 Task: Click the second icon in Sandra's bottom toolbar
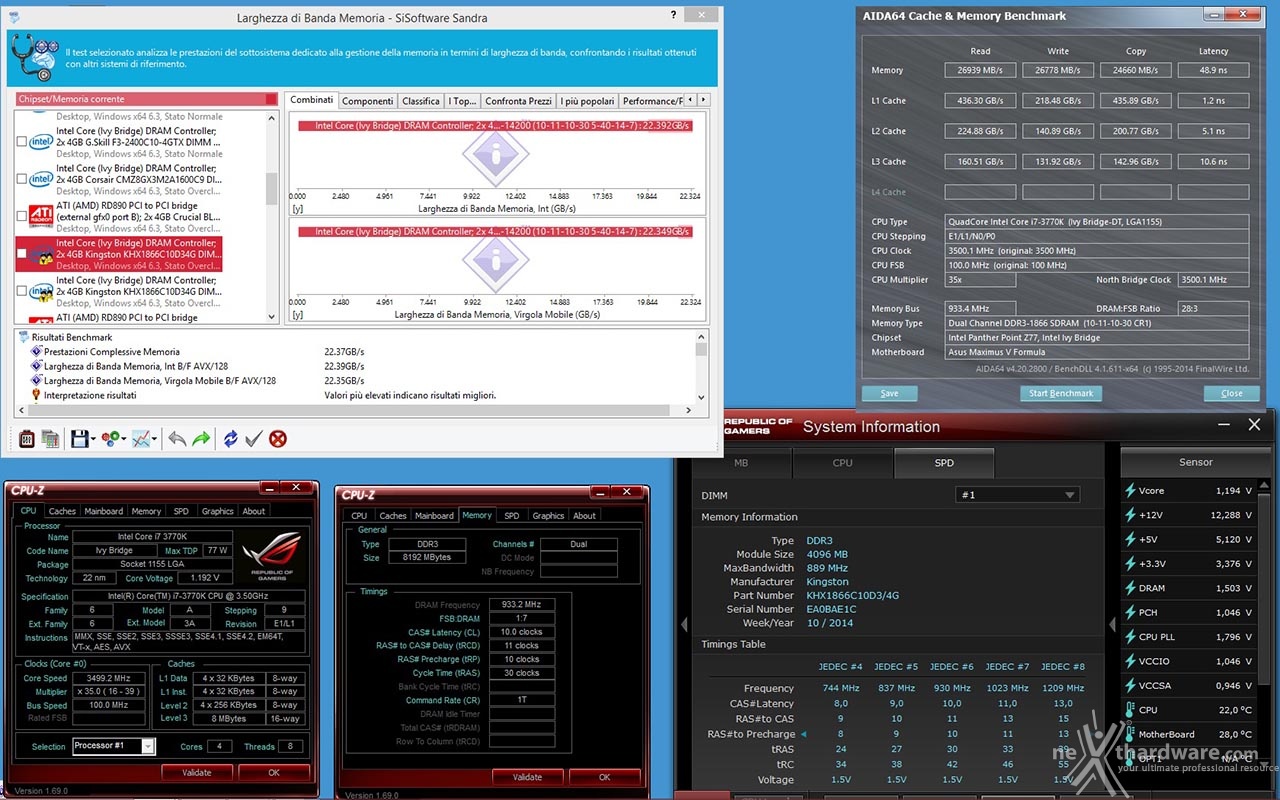(x=50, y=438)
